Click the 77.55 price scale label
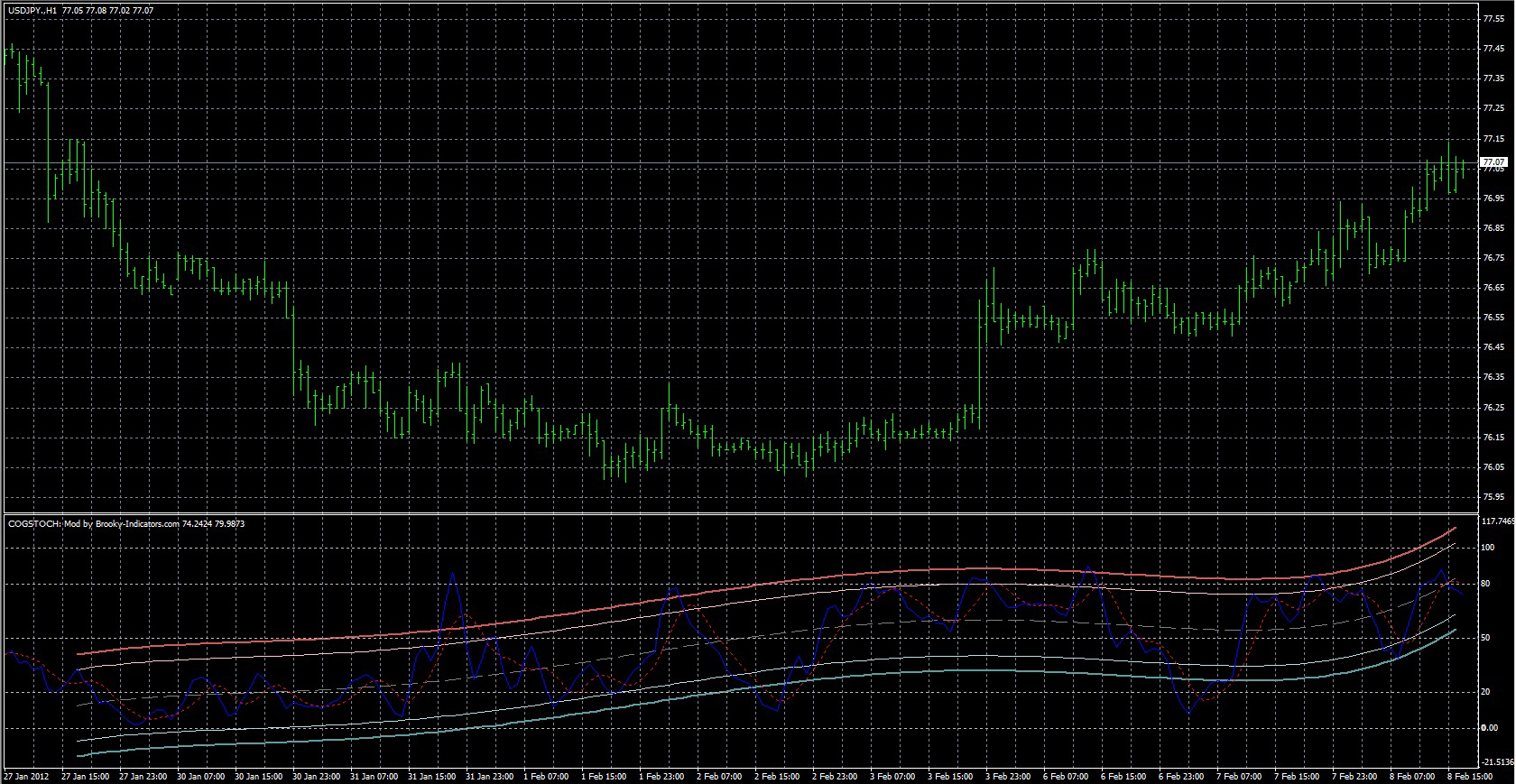This screenshot has height=784, width=1516. tap(1493, 19)
